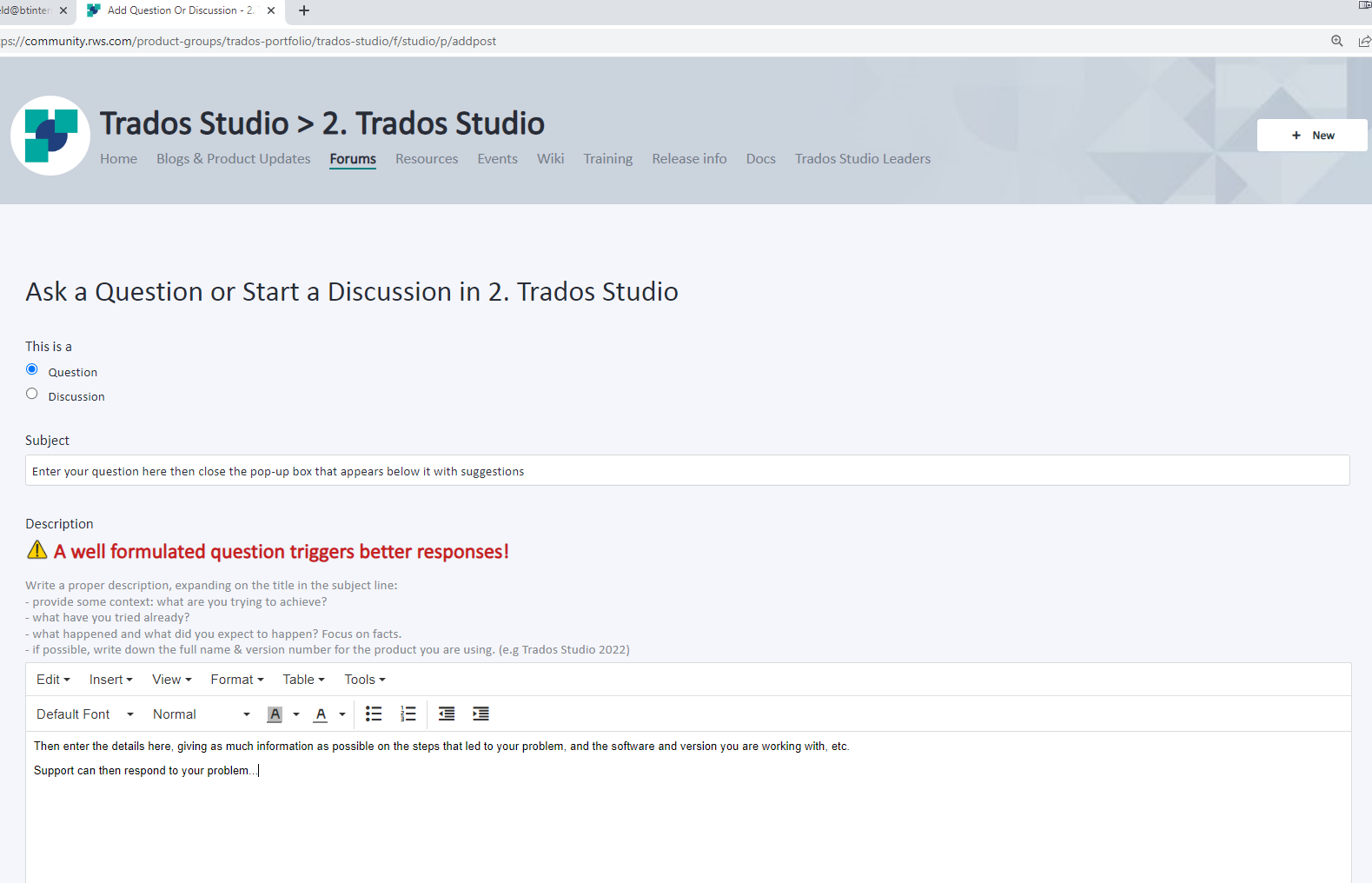Open Trados Studio Leaders link

(863, 159)
